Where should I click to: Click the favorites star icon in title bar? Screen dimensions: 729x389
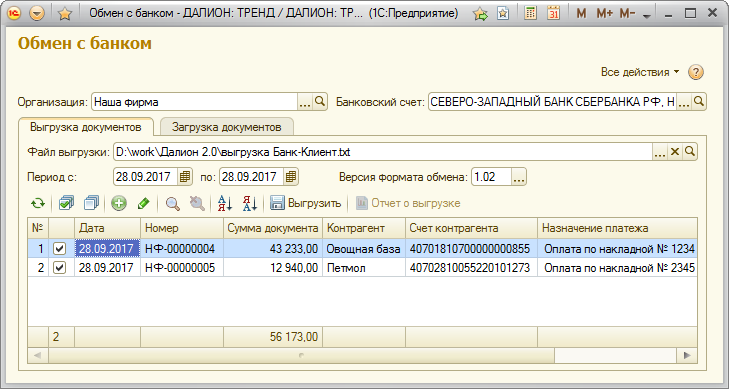[x=65, y=13]
